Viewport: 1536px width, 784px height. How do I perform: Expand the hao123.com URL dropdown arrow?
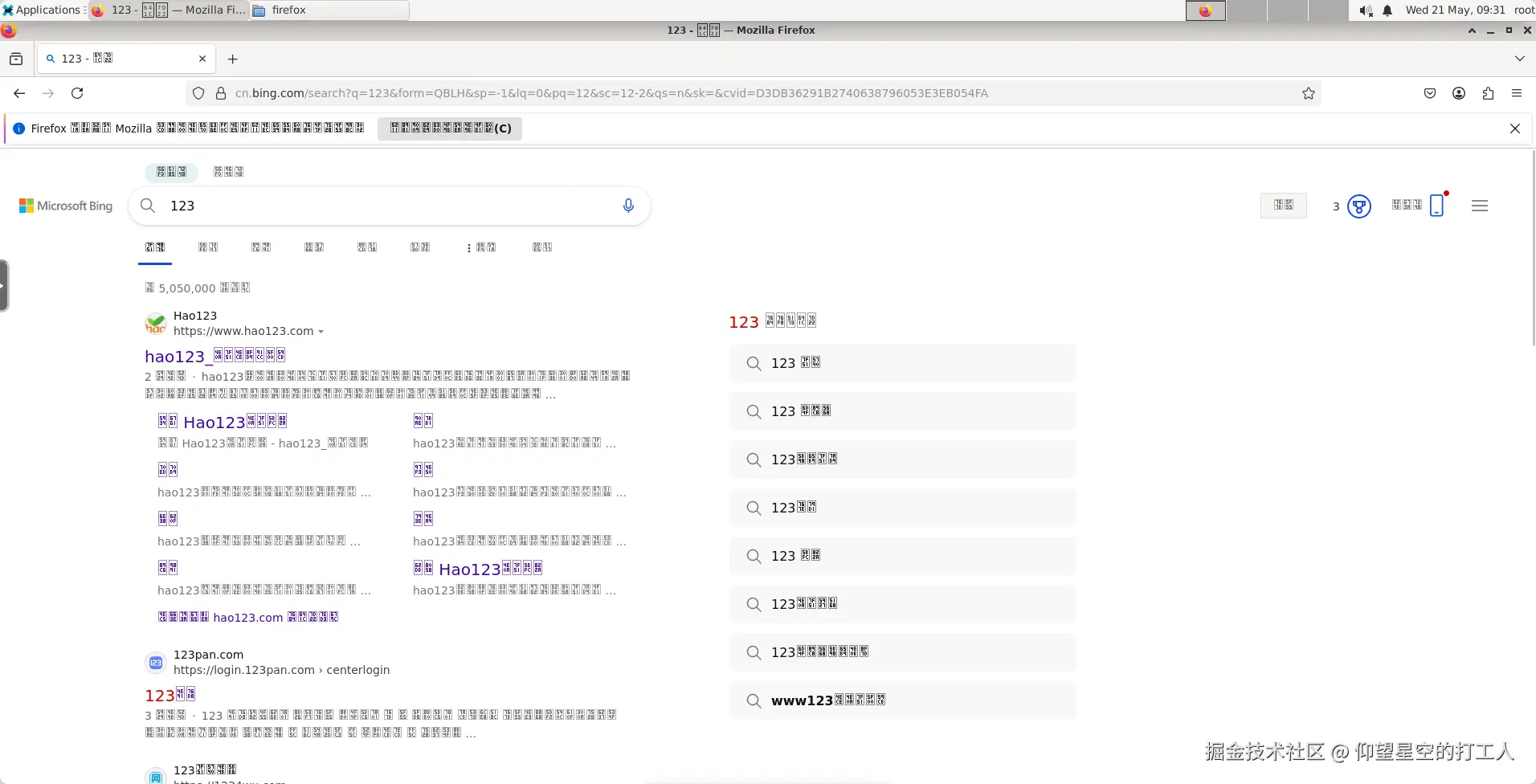click(321, 332)
